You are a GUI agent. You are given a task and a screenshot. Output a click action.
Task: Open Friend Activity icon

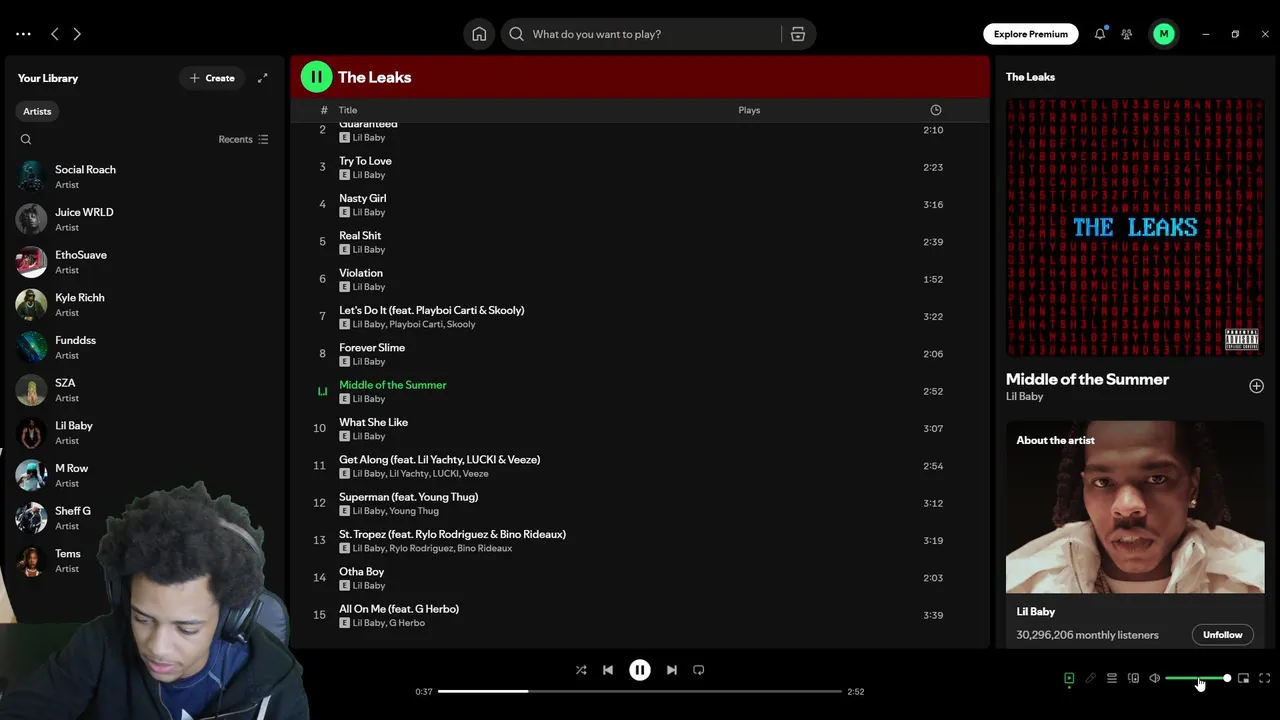(1127, 34)
